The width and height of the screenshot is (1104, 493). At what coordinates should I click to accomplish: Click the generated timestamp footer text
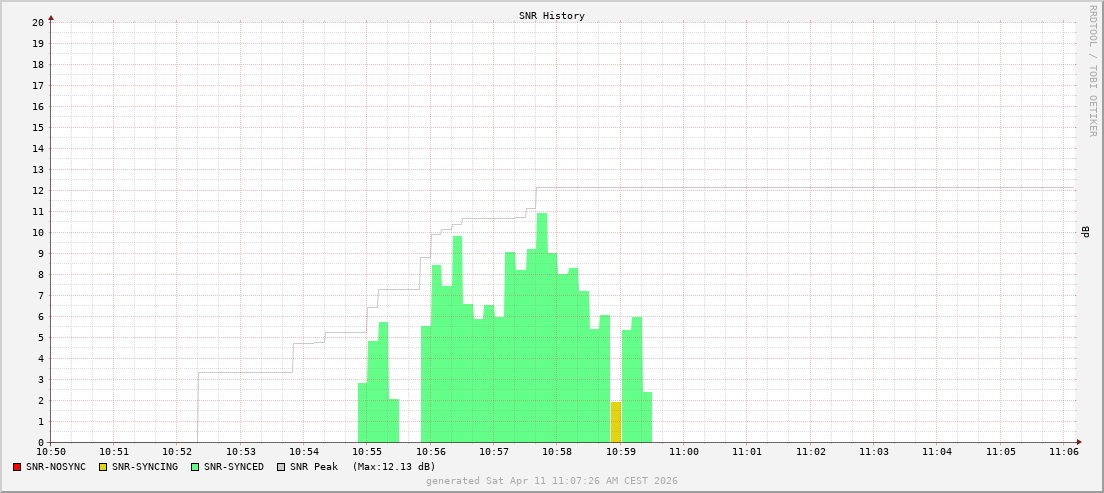(552, 481)
